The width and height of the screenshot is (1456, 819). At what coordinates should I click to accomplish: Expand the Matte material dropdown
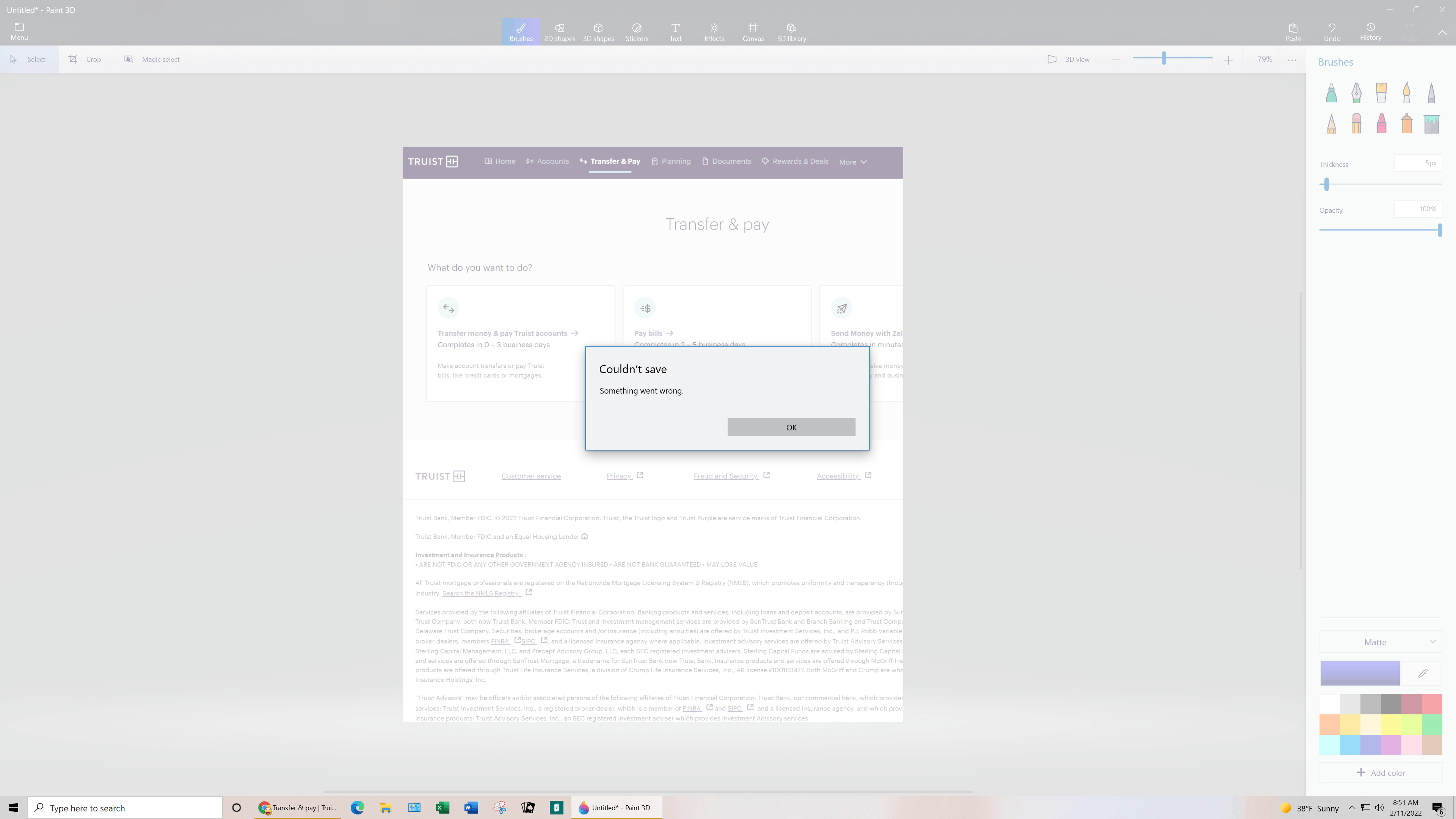click(1380, 642)
